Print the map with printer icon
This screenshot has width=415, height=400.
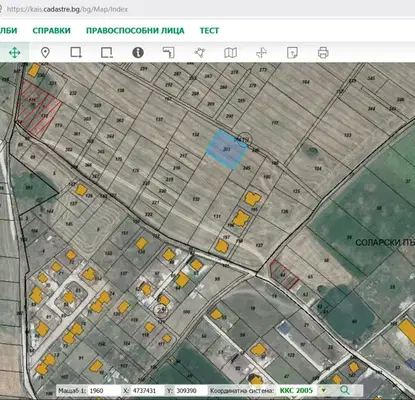point(323,52)
